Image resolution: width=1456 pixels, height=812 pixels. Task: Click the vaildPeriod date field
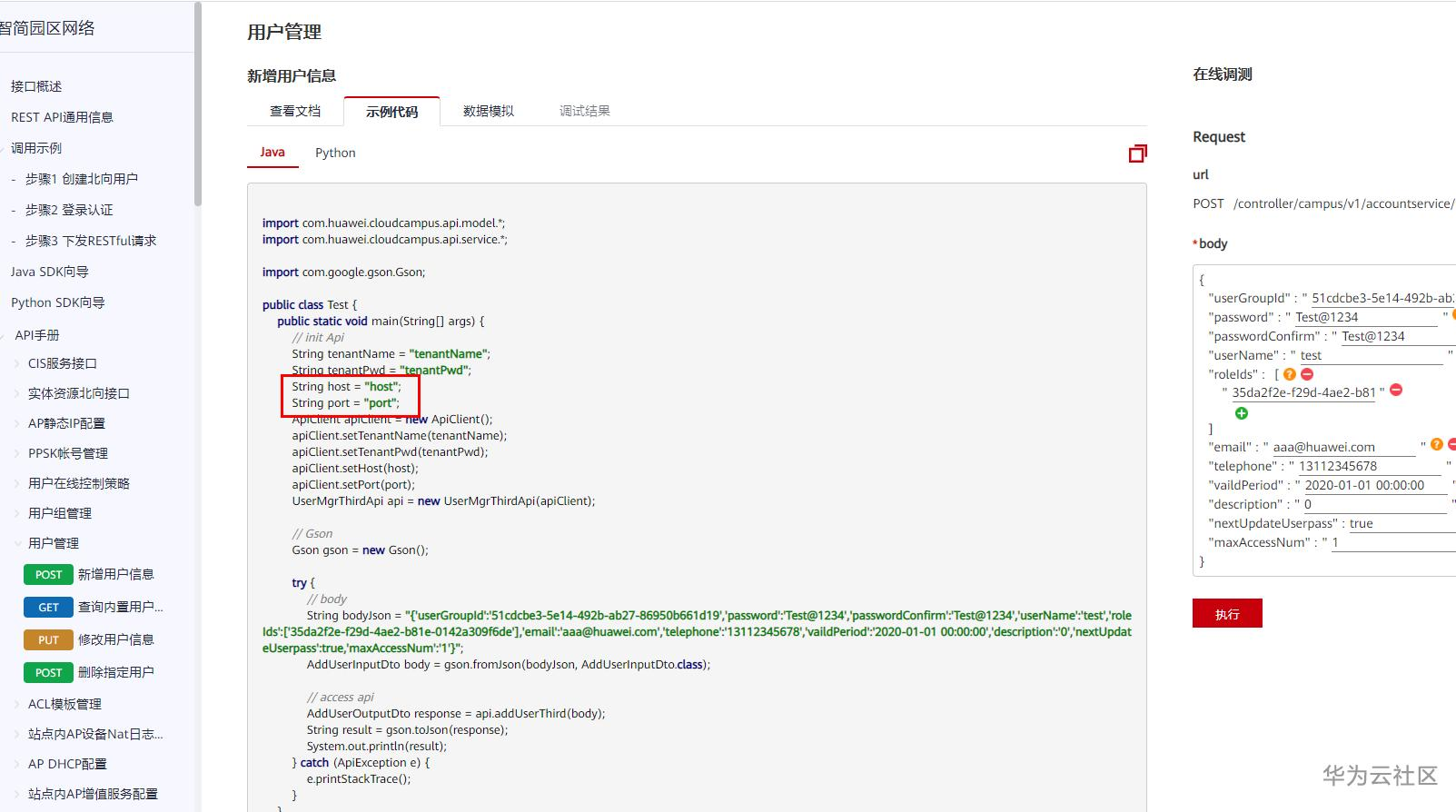1375,486
